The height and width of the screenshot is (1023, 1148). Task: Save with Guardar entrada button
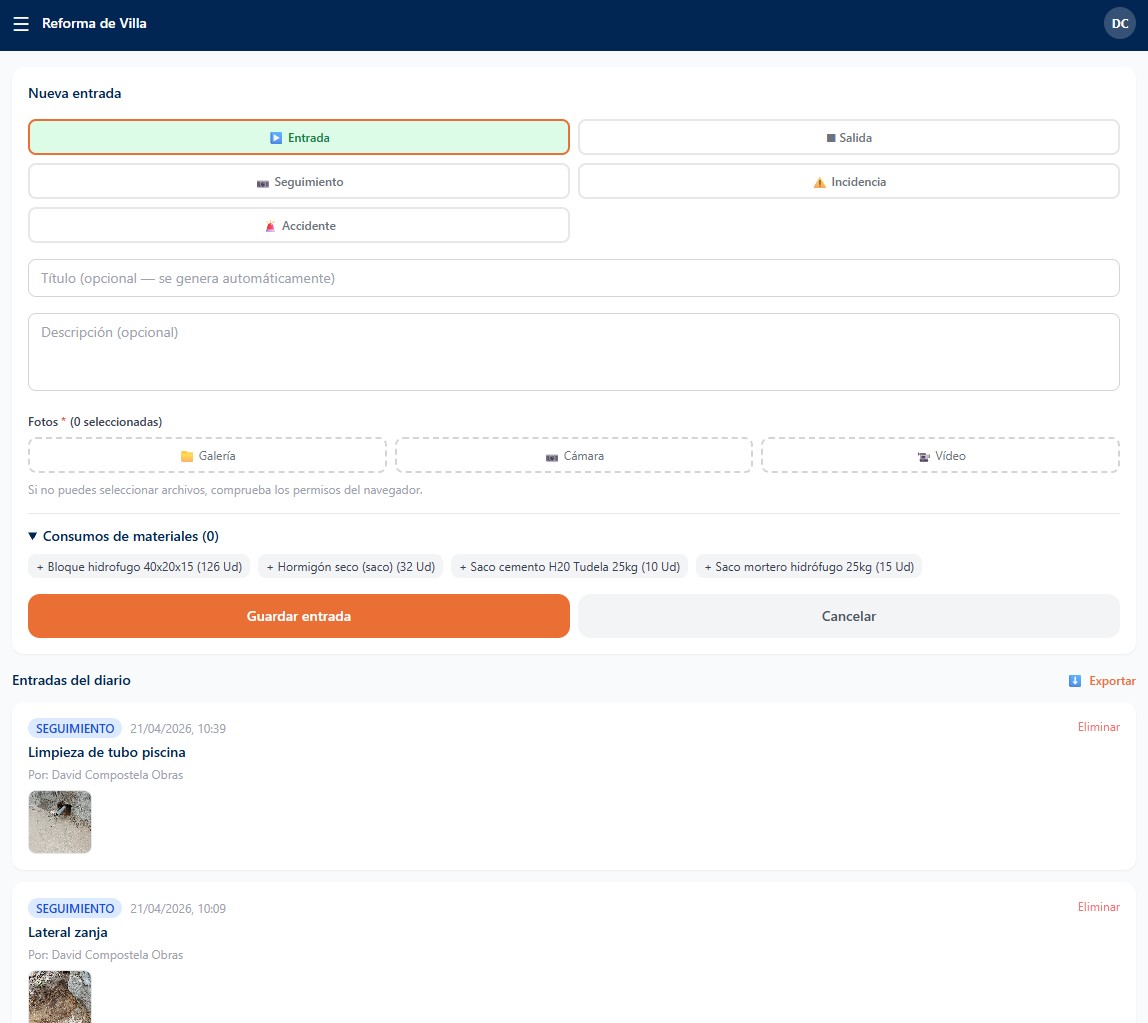[299, 616]
